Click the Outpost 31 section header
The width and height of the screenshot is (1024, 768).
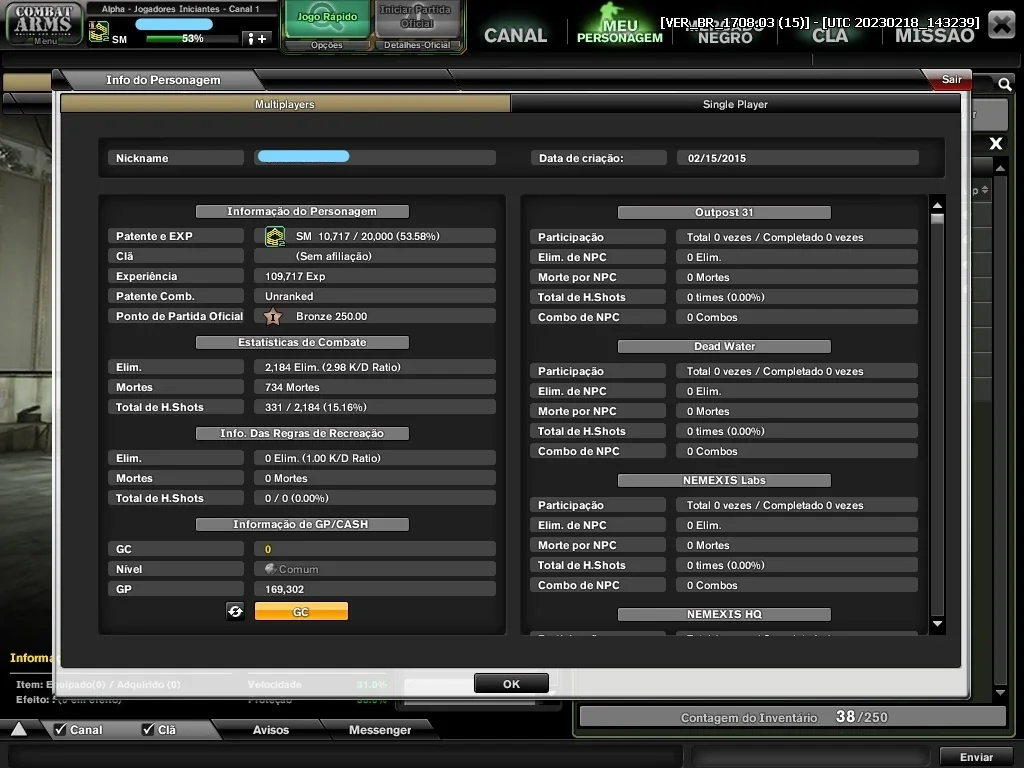(x=724, y=212)
